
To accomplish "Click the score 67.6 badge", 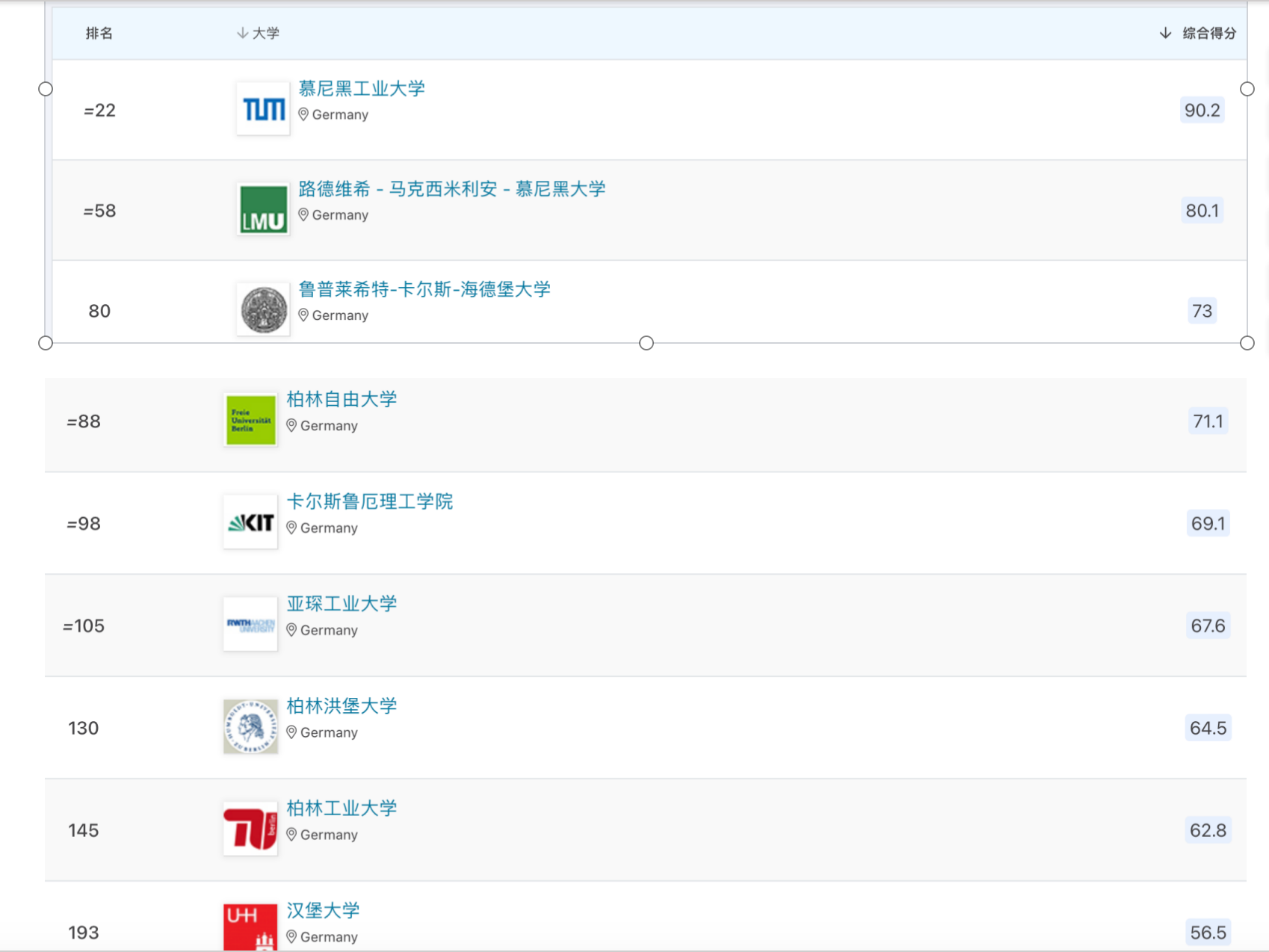I will coord(1208,626).
